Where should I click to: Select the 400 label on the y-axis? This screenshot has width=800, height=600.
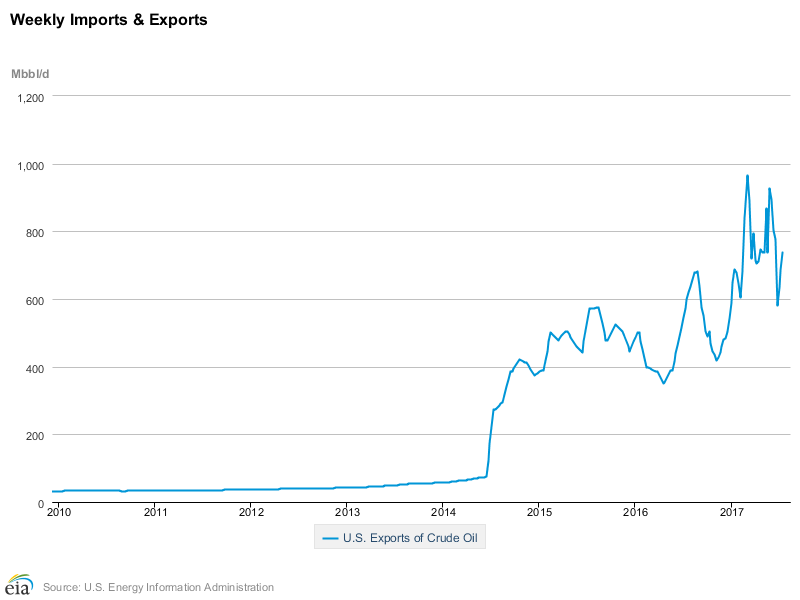click(36, 369)
